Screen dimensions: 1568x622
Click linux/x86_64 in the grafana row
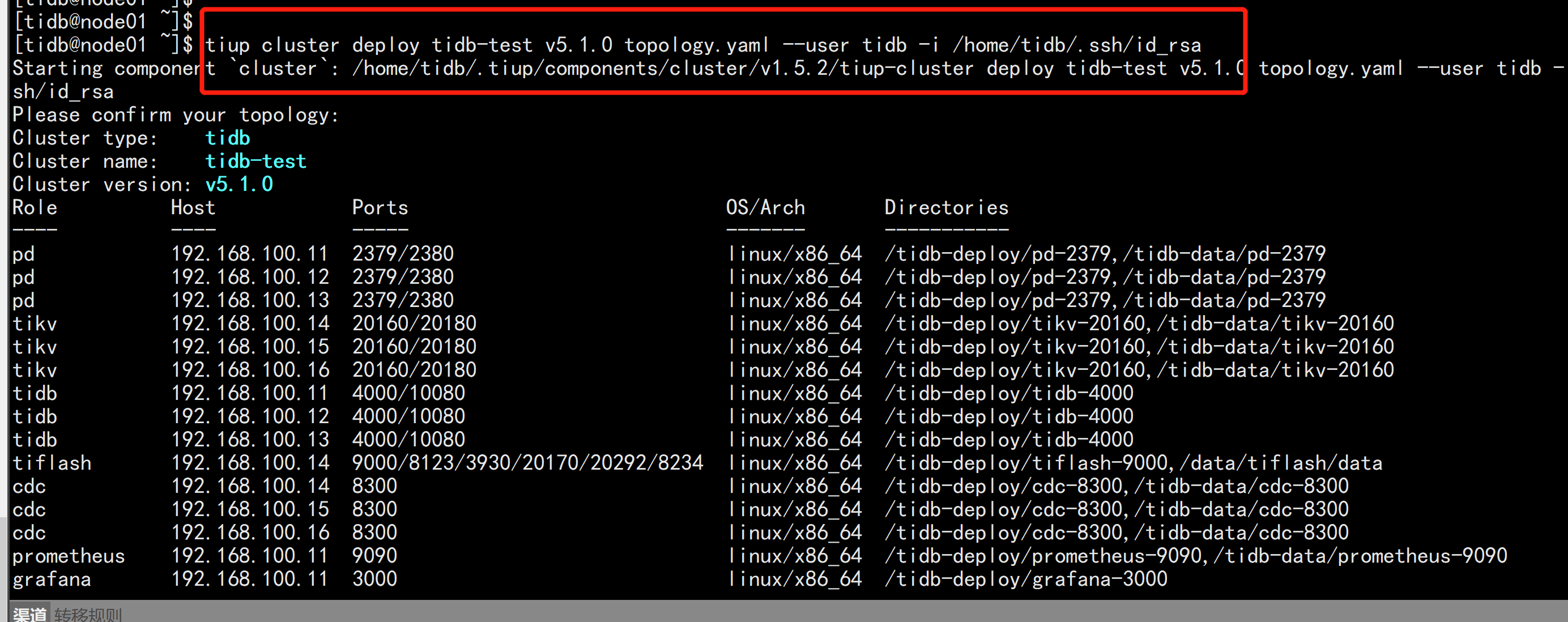pyautogui.click(x=795, y=580)
